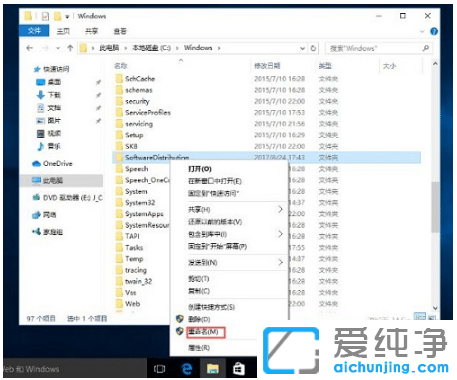The height and width of the screenshot is (380, 457).
Task: Expand the 包含到库中(I) submenu
Action: (280, 234)
